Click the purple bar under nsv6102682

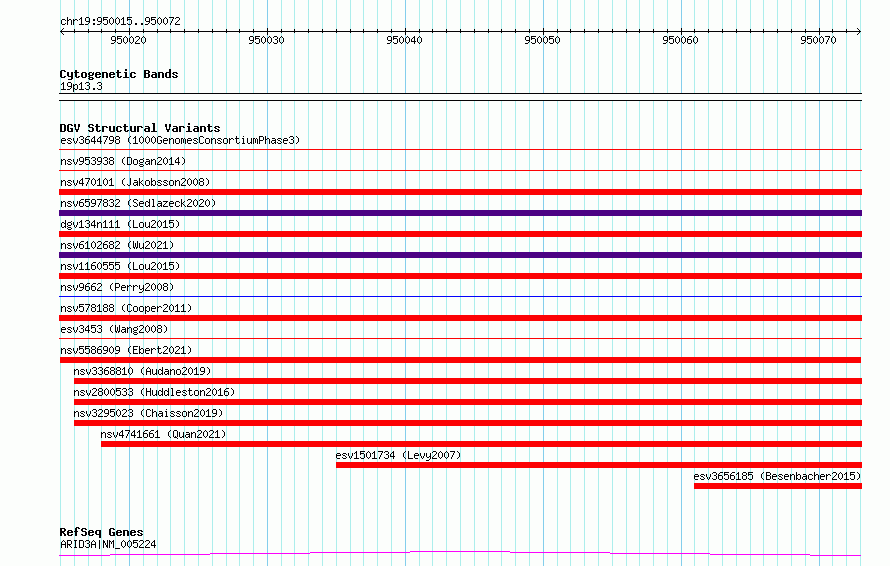click(460, 255)
